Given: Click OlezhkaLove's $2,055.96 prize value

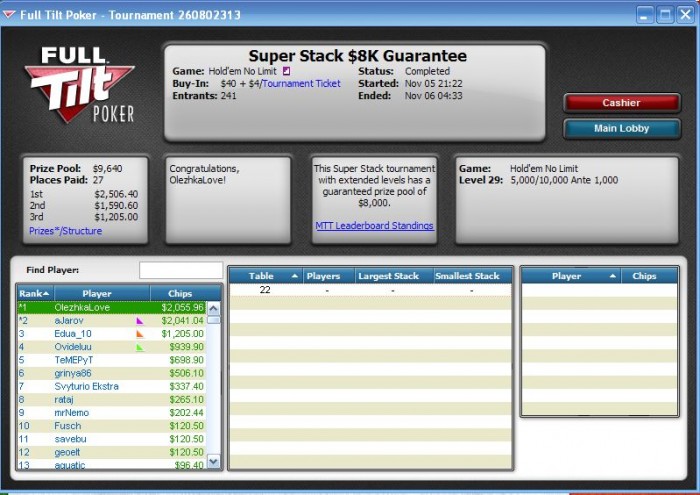Looking at the screenshot, I should [x=183, y=308].
